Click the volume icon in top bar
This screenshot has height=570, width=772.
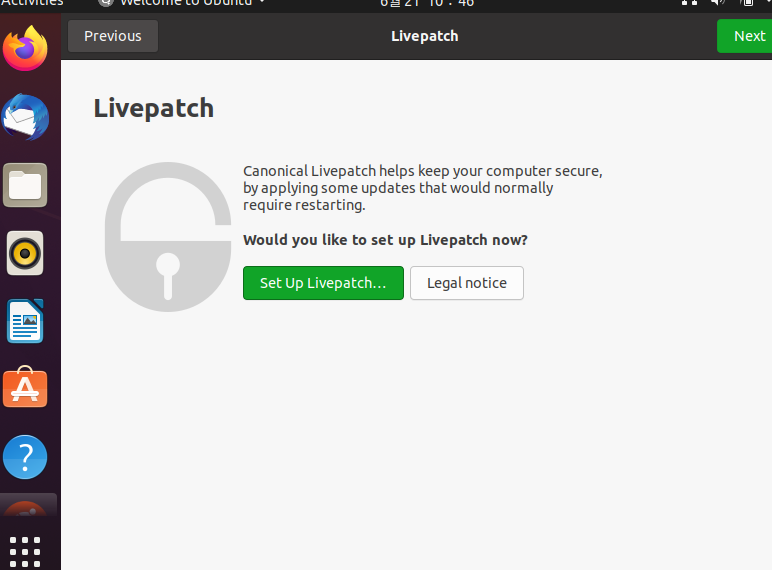tap(718, 2)
